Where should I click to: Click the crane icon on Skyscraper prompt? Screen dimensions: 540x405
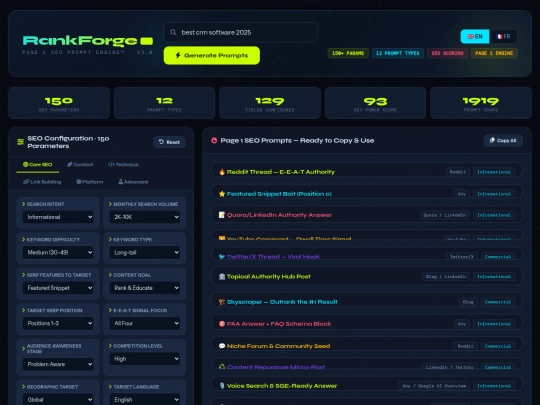coord(222,302)
